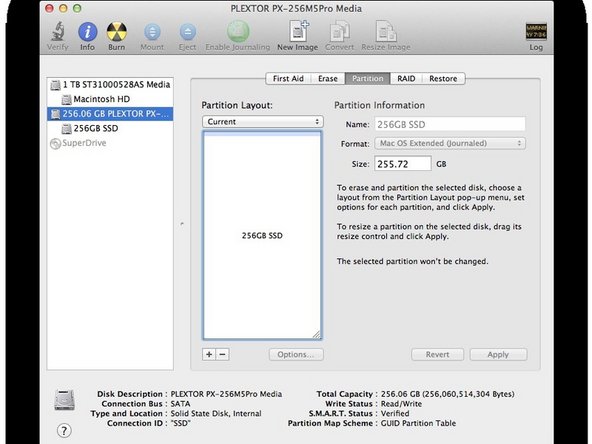The width and height of the screenshot is (592, 444).
Task: Click the Size 255.72 field
Action: [x=403, y=164]
